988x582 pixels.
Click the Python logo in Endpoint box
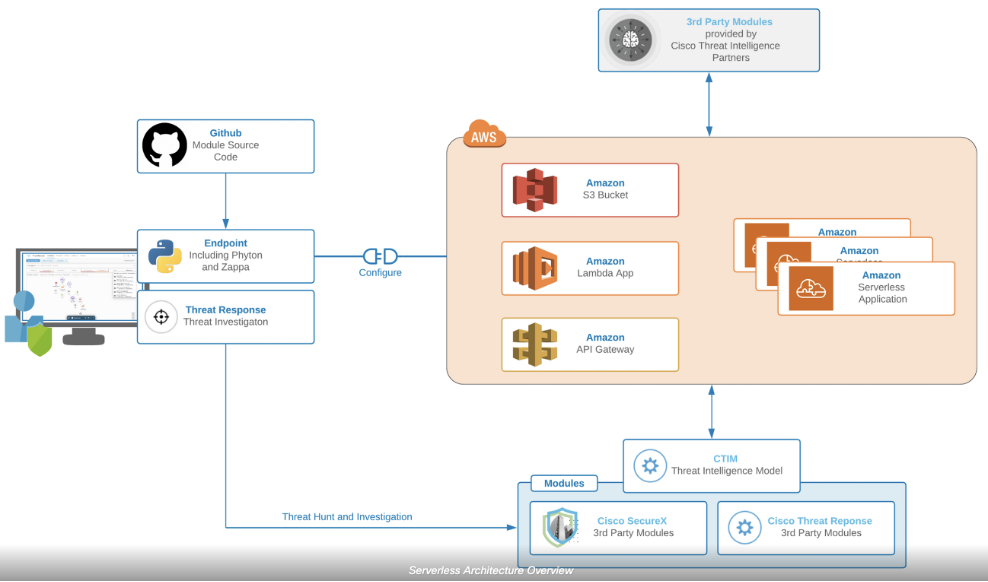(x=165, y=256)
